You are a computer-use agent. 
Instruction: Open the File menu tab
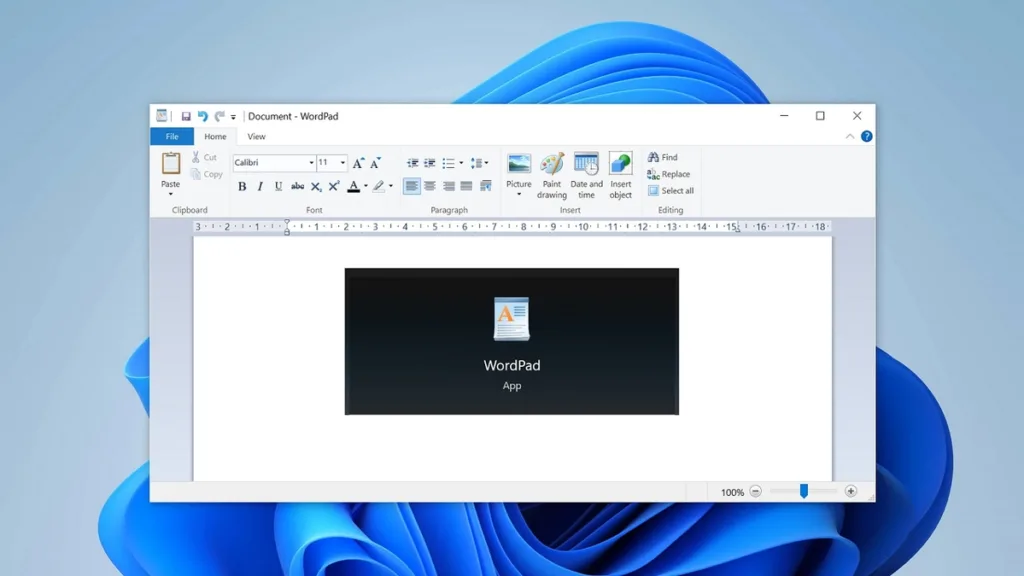click(x=172, y=136)
